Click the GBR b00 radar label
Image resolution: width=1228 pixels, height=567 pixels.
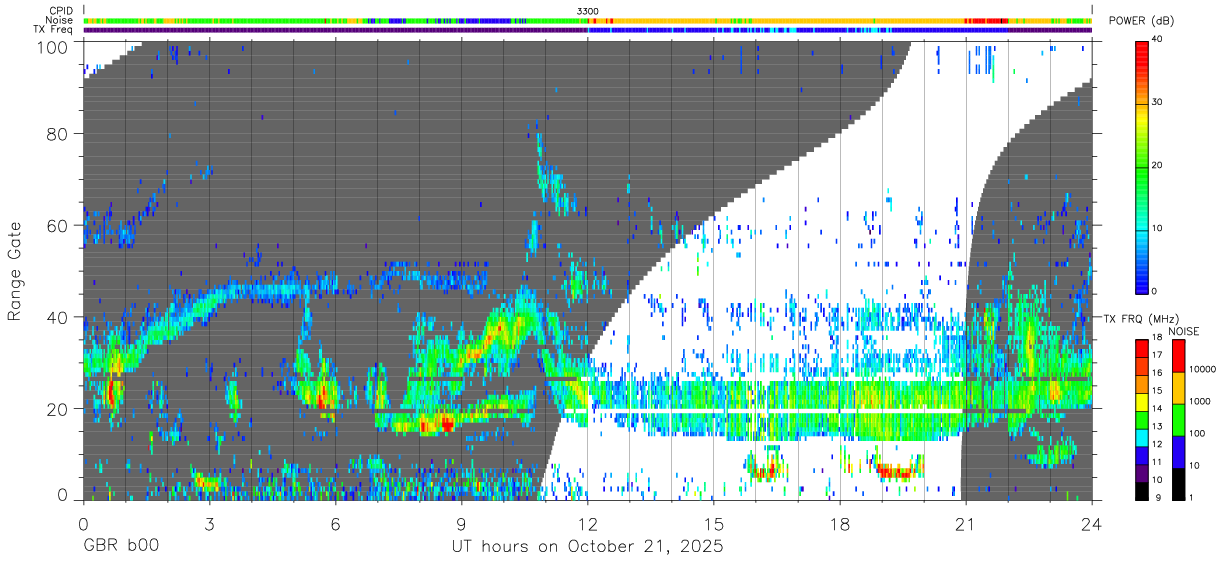(120, 547)
